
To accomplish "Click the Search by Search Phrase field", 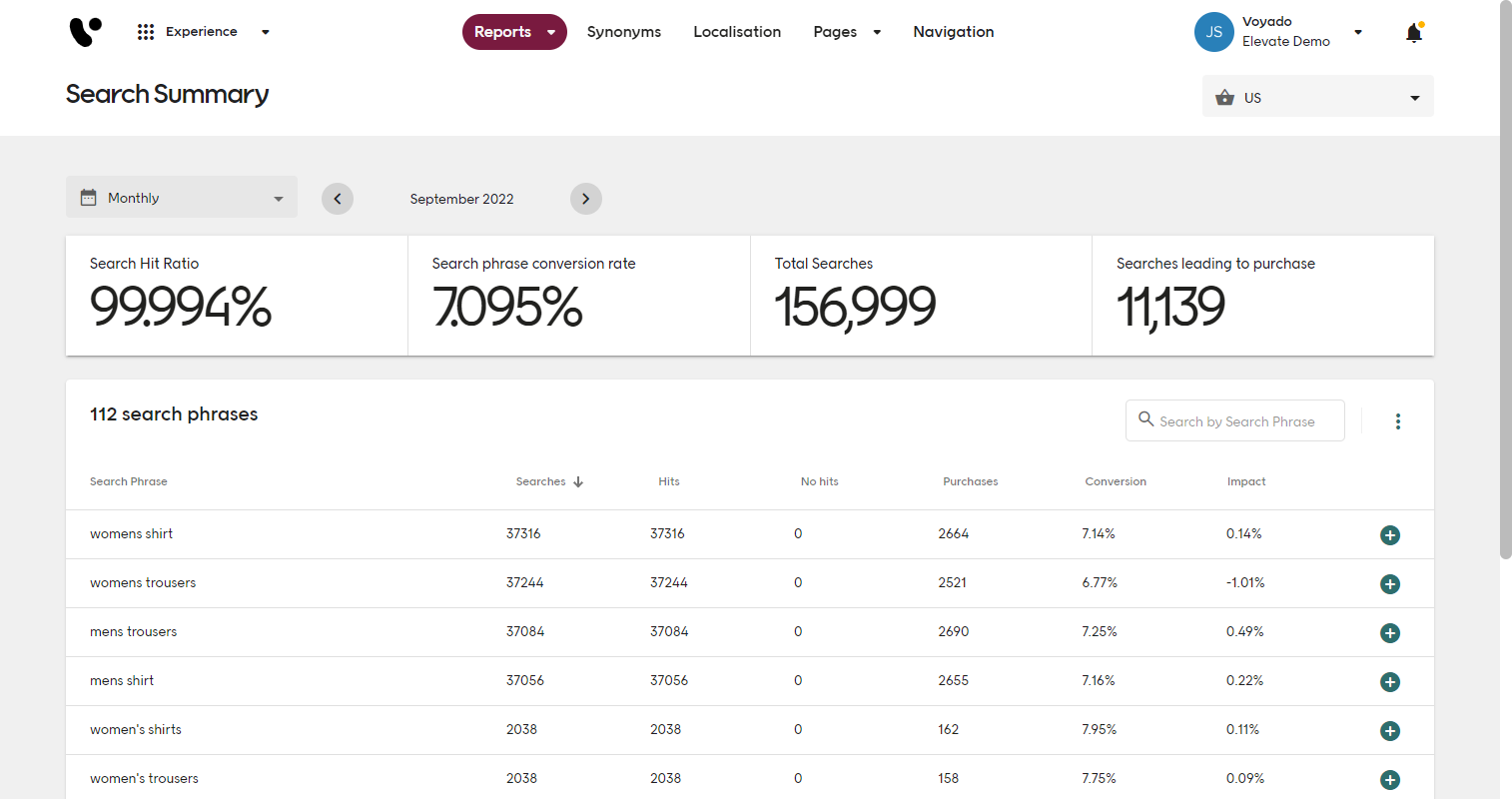I will 1235,420.
